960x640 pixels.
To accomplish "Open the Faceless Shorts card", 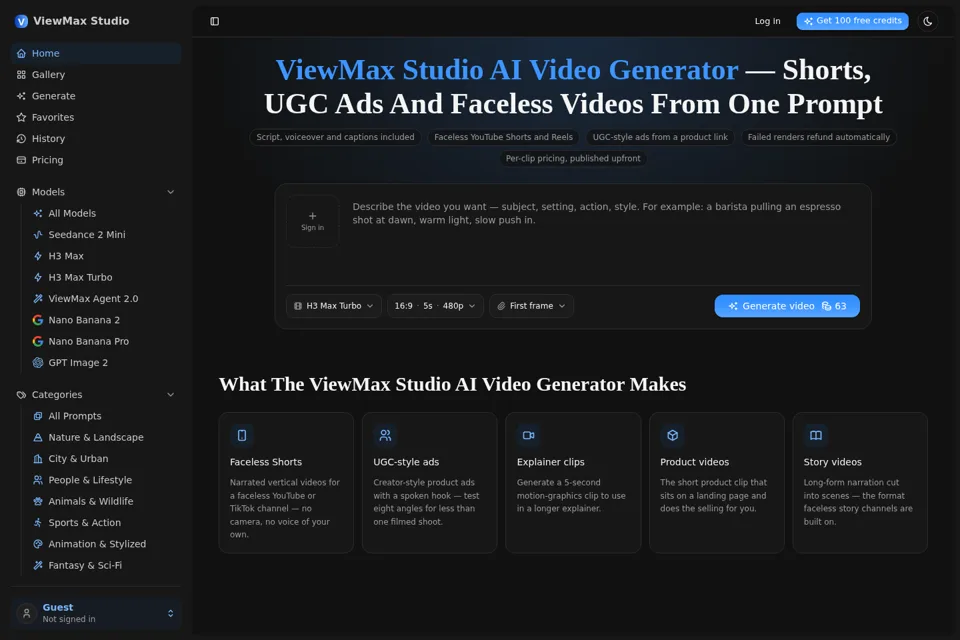I will 286,483.
